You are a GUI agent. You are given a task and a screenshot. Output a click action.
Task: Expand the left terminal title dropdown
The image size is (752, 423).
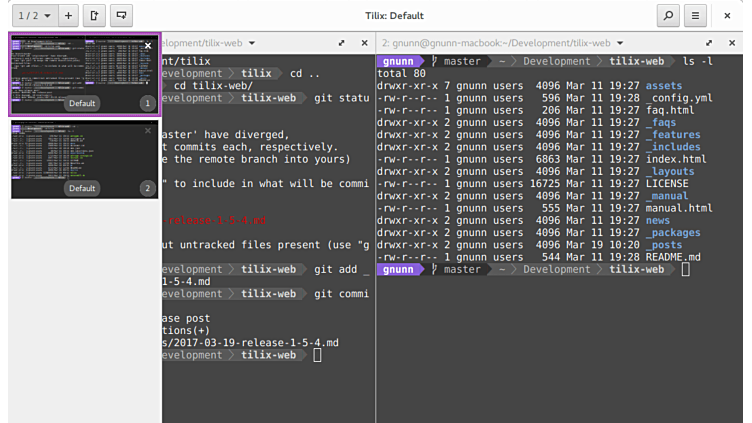252,44
